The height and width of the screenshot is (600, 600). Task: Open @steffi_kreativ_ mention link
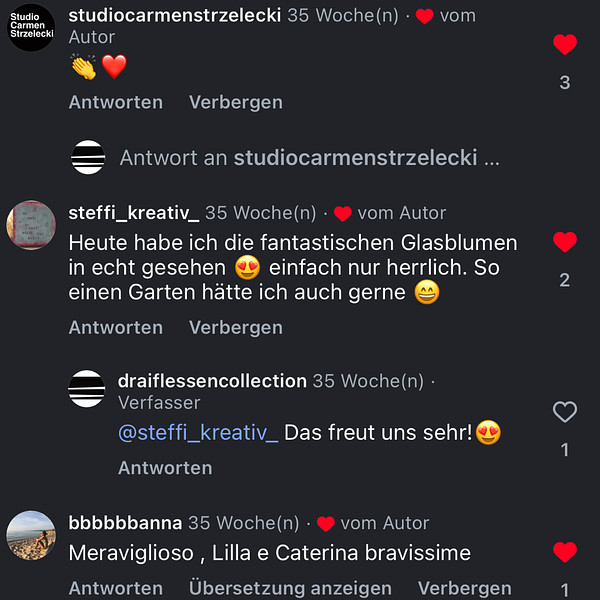[198, 433]
